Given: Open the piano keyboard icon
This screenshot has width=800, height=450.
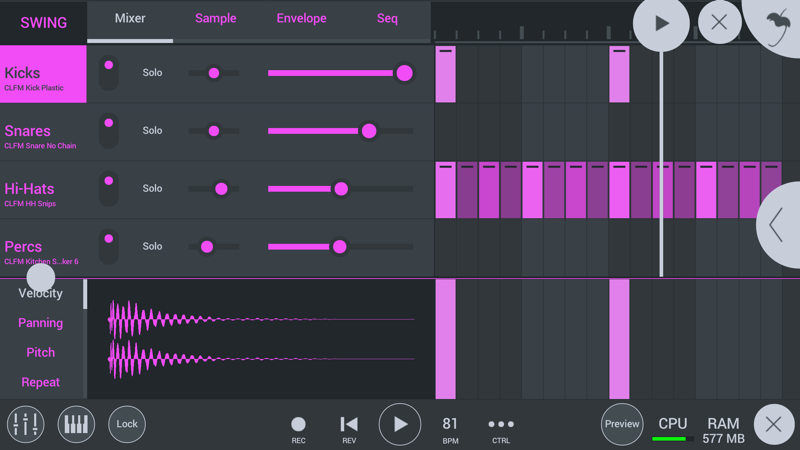Looking at the screenshot, I should 76,424.
